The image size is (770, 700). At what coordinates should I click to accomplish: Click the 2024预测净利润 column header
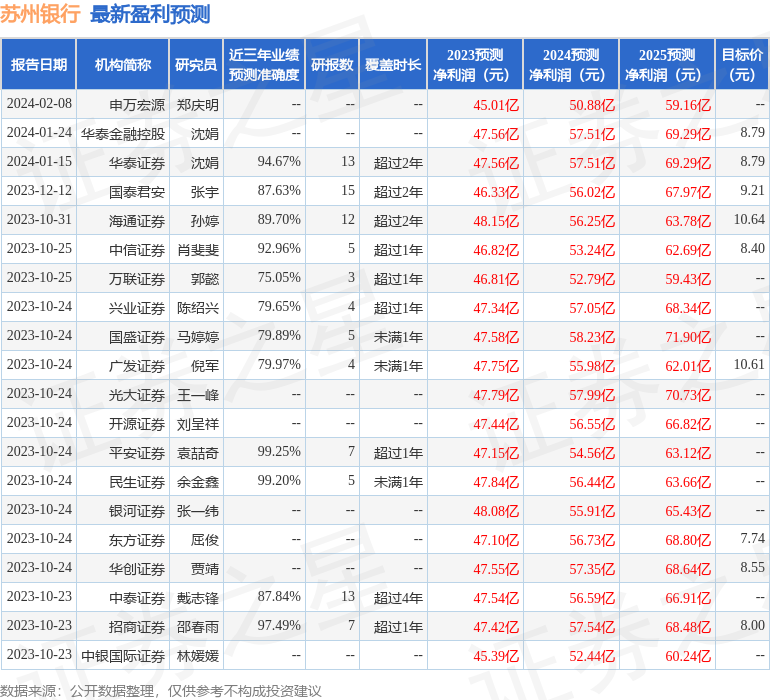pos(571,64)
